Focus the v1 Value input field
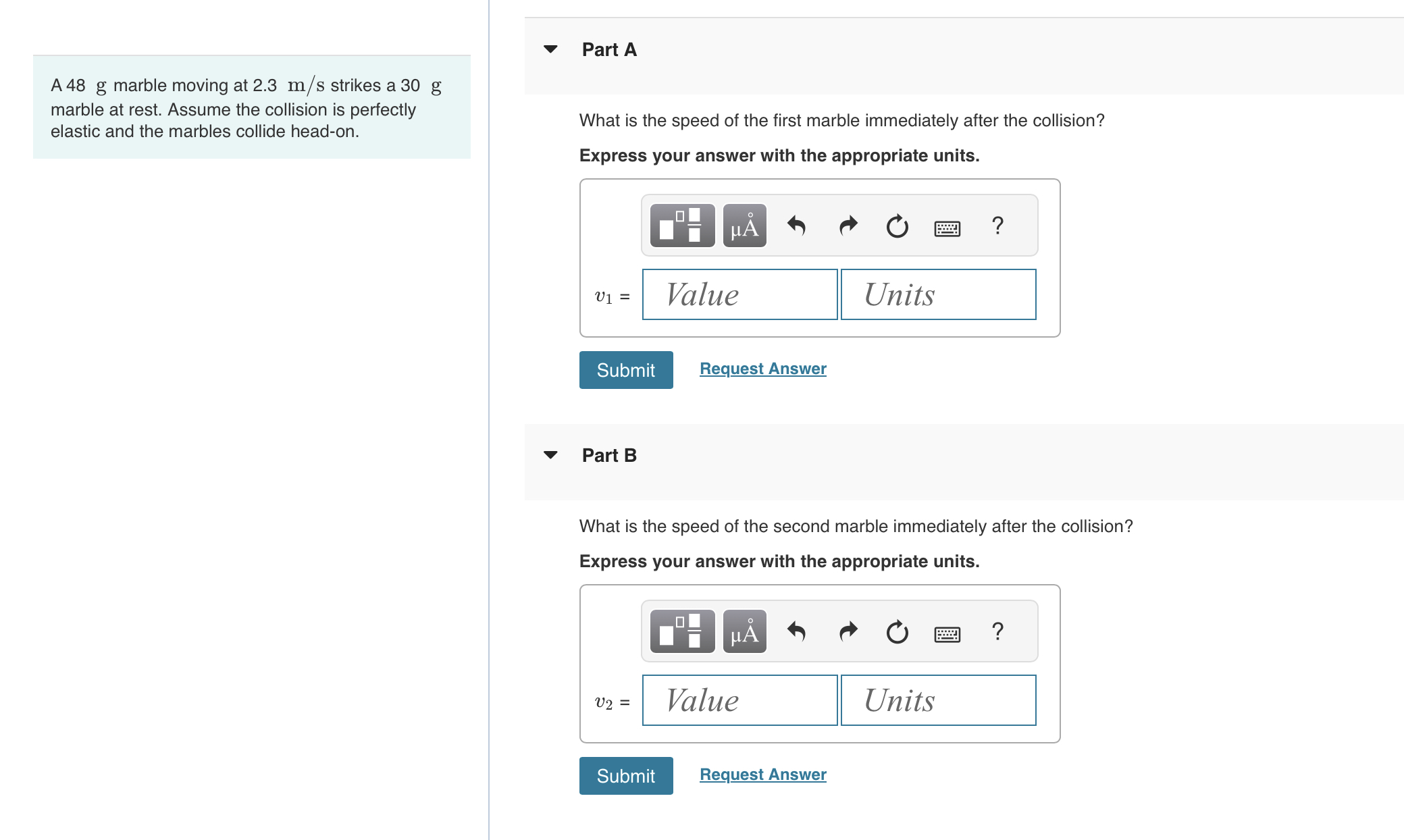Viewport: 1404px width, 840px height. coord(739,294)
